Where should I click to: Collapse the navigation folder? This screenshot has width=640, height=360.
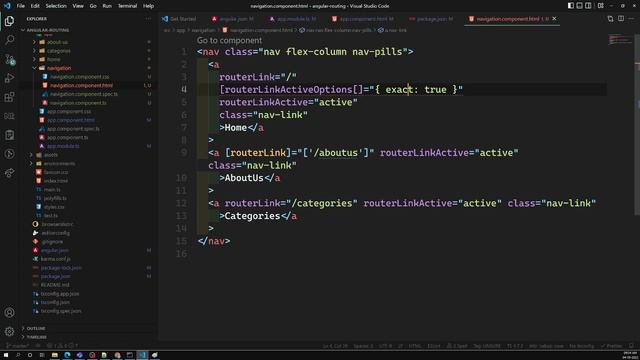pos(59,68)
